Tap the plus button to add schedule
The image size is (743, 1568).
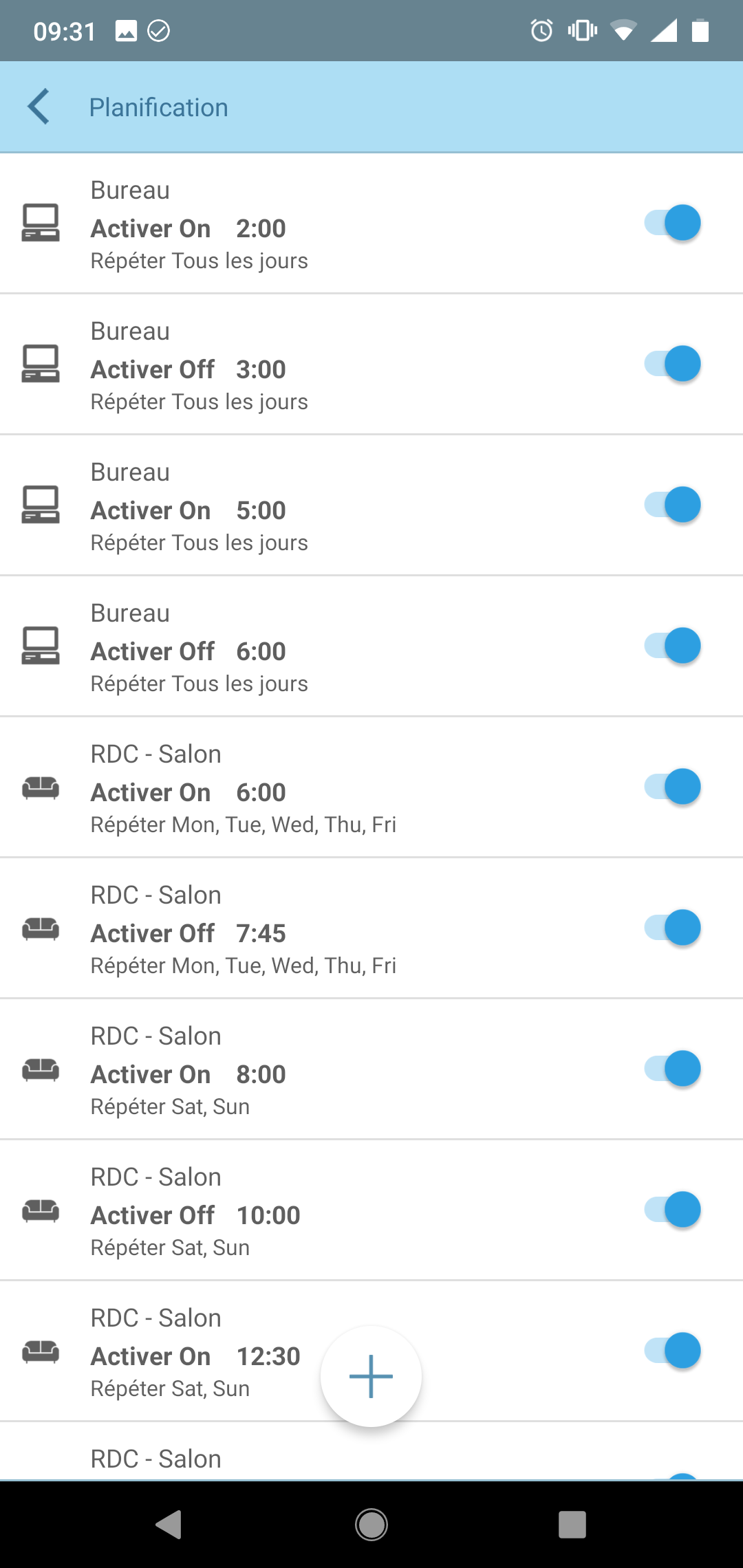point(371,1376)
